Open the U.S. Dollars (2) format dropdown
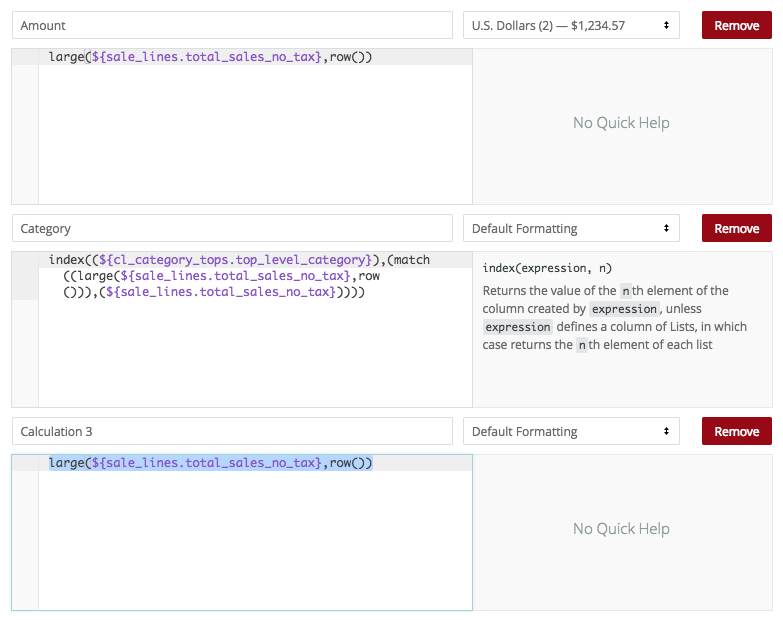 click(x=571, y=25)
